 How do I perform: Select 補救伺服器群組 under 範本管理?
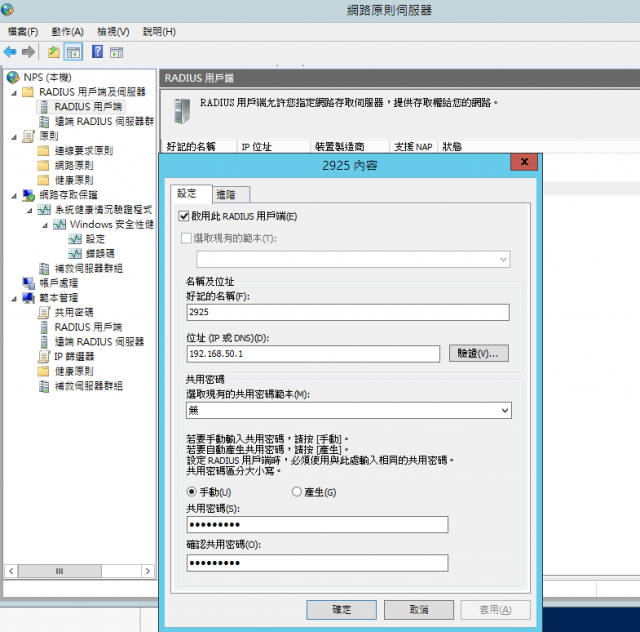pos(89,386)
